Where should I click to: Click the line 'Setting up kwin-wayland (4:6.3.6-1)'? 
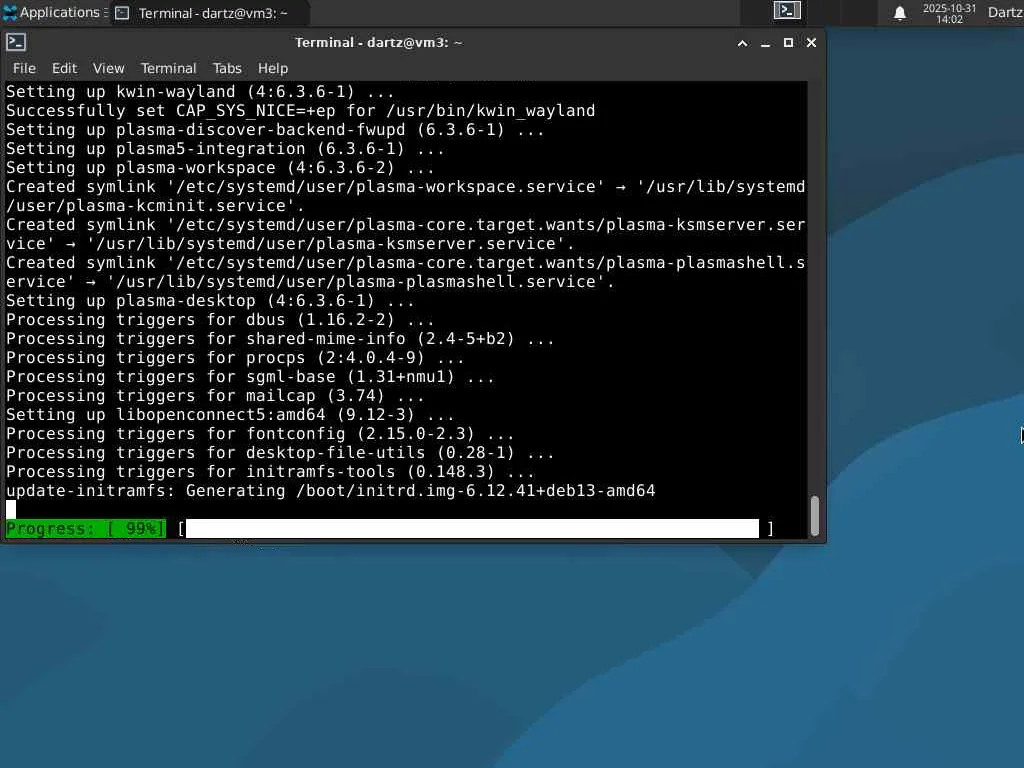(200, 91)
